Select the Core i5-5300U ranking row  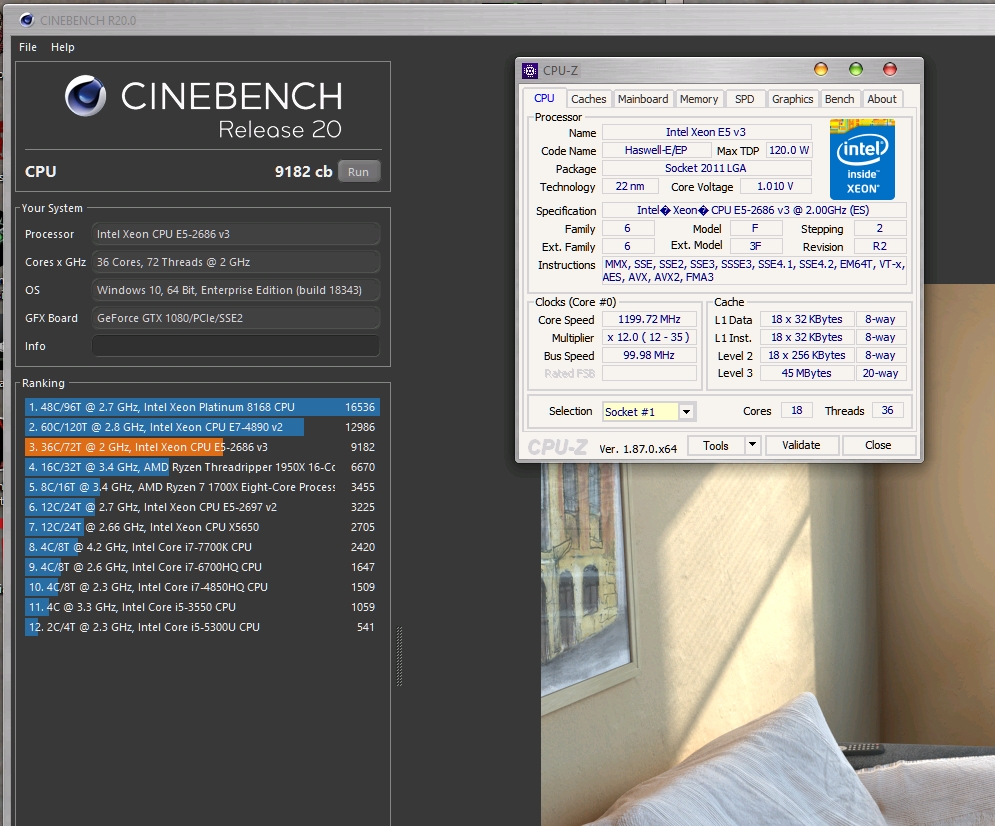[202, 627]
